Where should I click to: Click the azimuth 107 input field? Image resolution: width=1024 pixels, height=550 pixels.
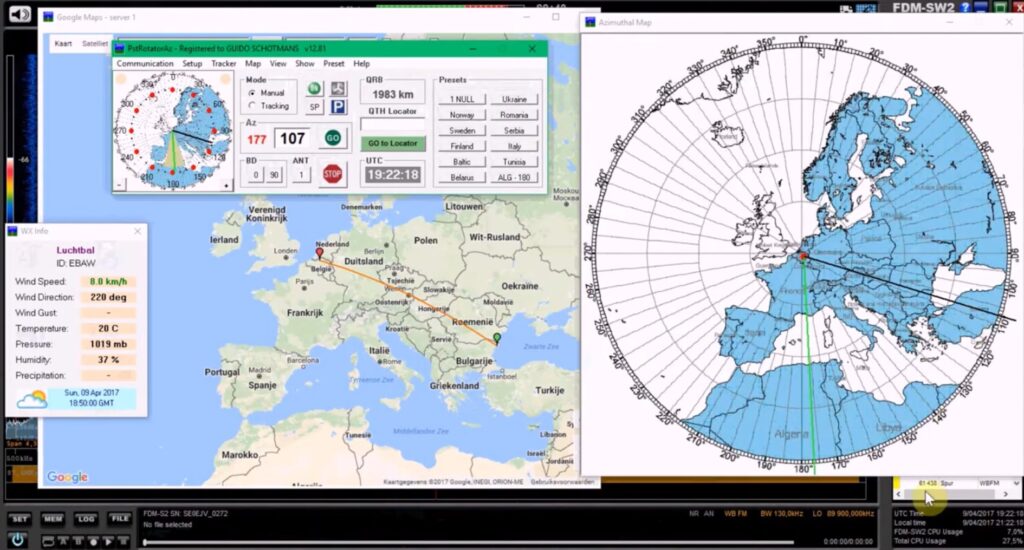(x=292, y=138)
